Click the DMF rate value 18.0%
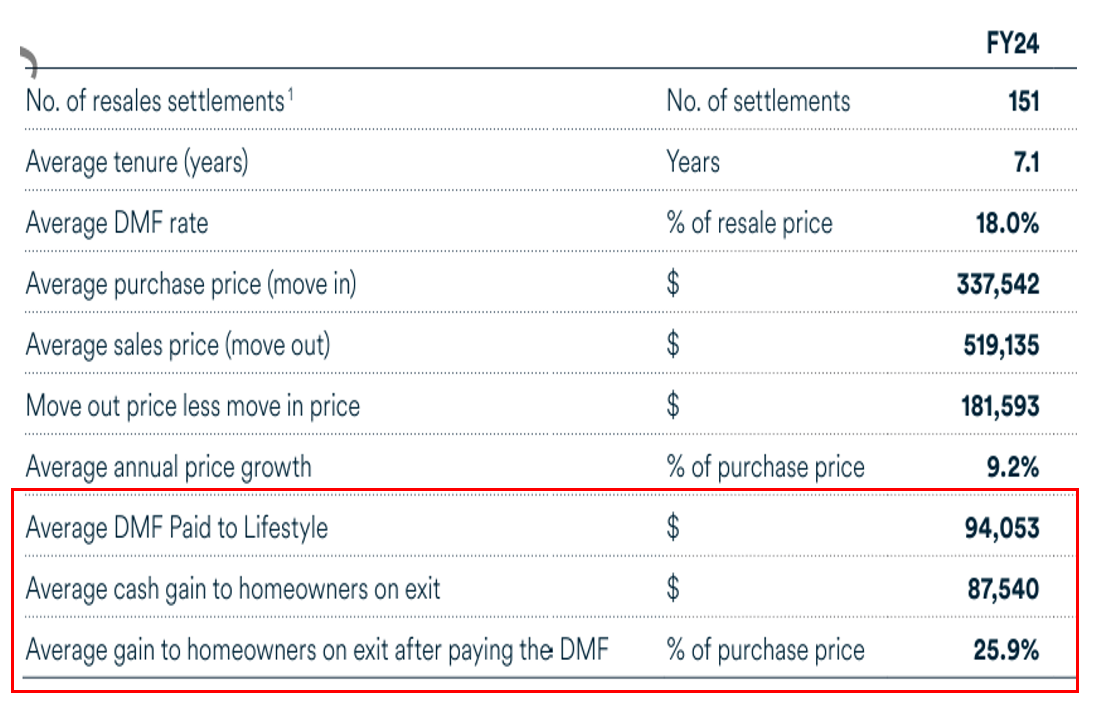Screen dimensions: 1098x712 (x=1007, y=223)
